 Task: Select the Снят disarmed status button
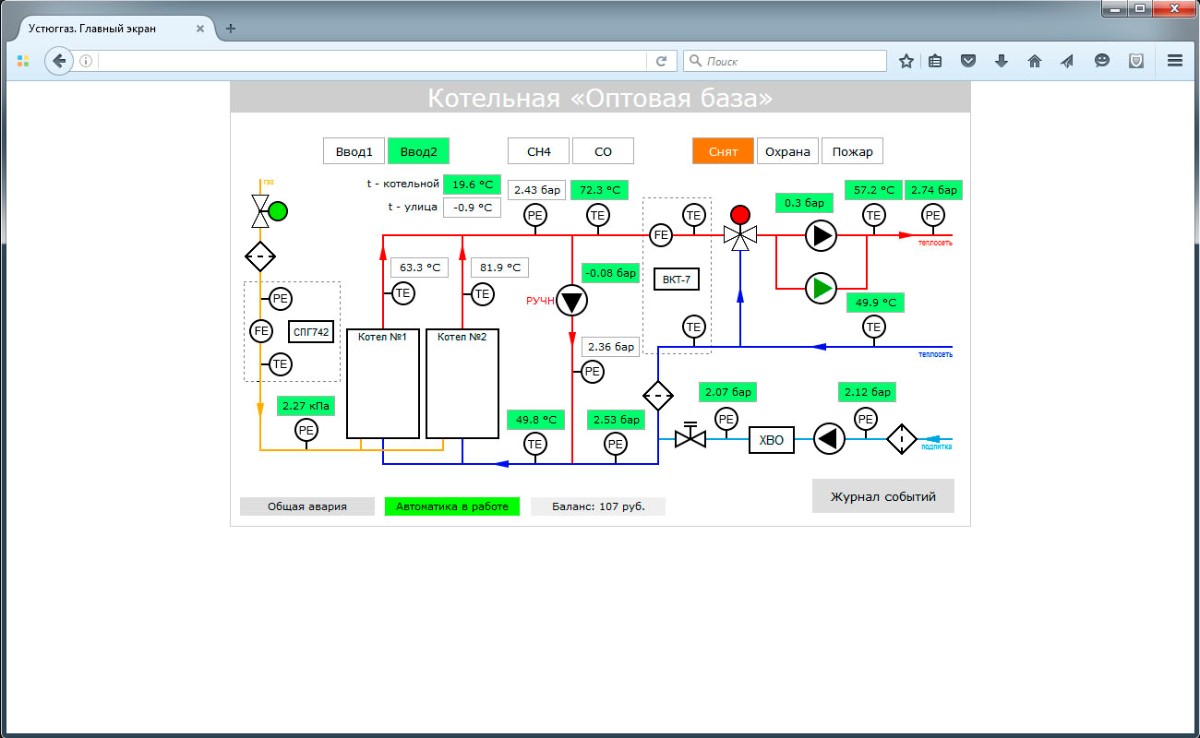click(x=723, y=152)
